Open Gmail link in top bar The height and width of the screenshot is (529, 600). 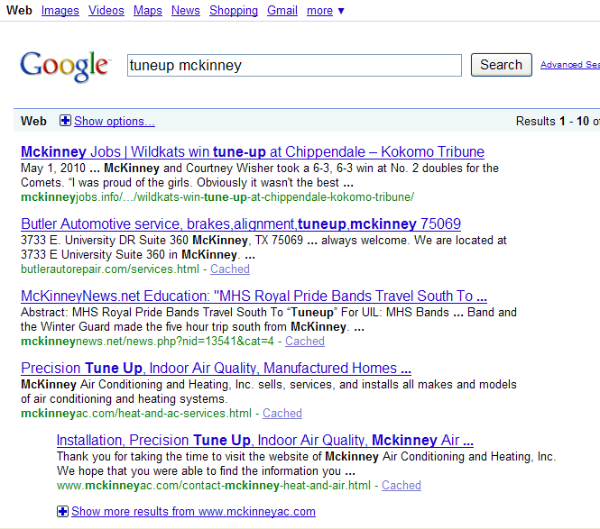282,10
